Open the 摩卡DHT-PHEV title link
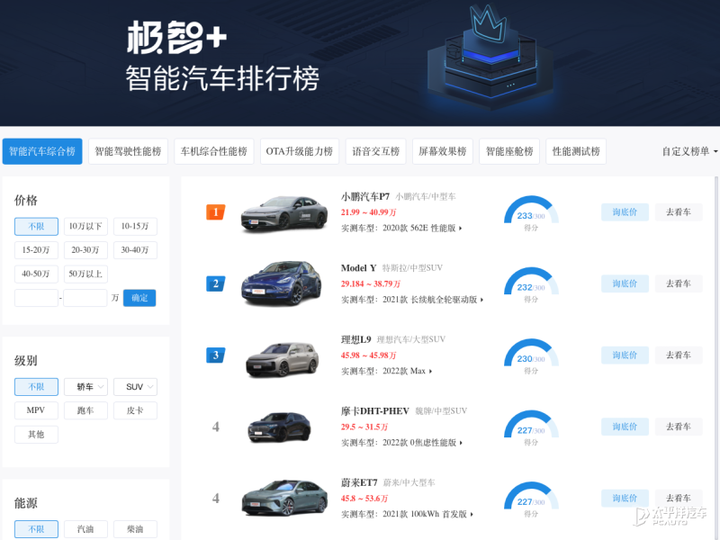Screen dimensions: 720x540 tap(375, 411)
